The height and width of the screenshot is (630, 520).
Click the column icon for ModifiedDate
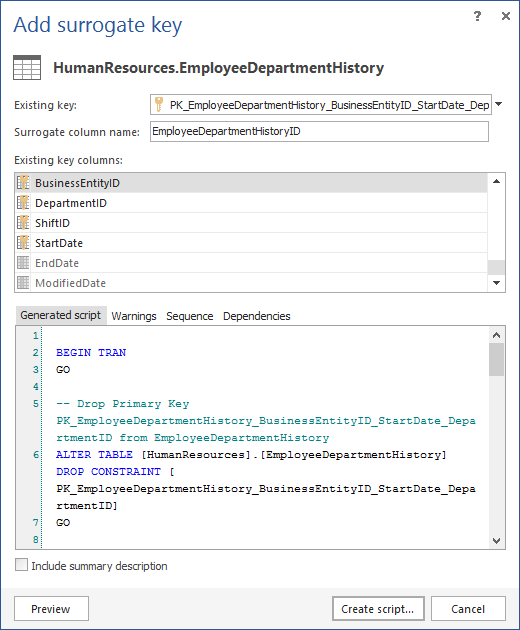click(x=23, y=283)
